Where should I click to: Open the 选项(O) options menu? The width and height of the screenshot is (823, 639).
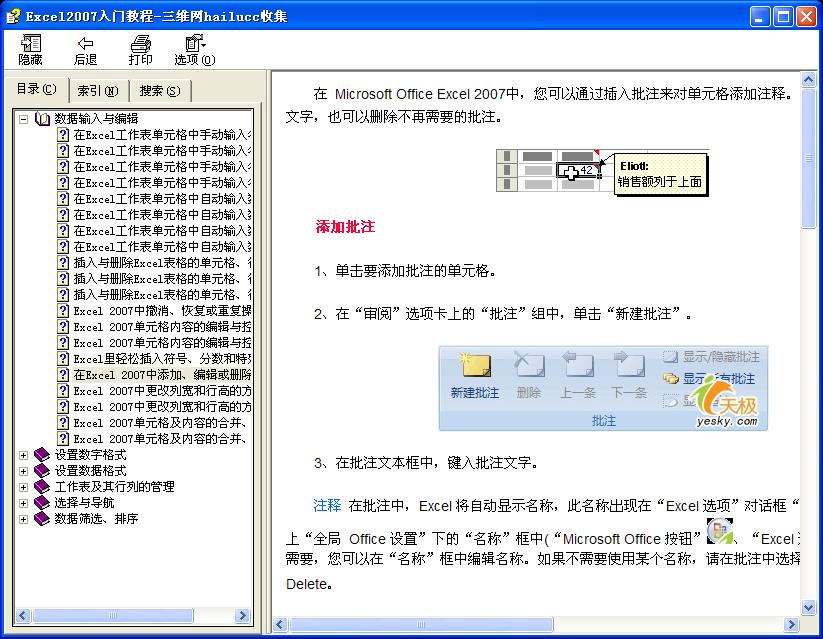point(195,50)
